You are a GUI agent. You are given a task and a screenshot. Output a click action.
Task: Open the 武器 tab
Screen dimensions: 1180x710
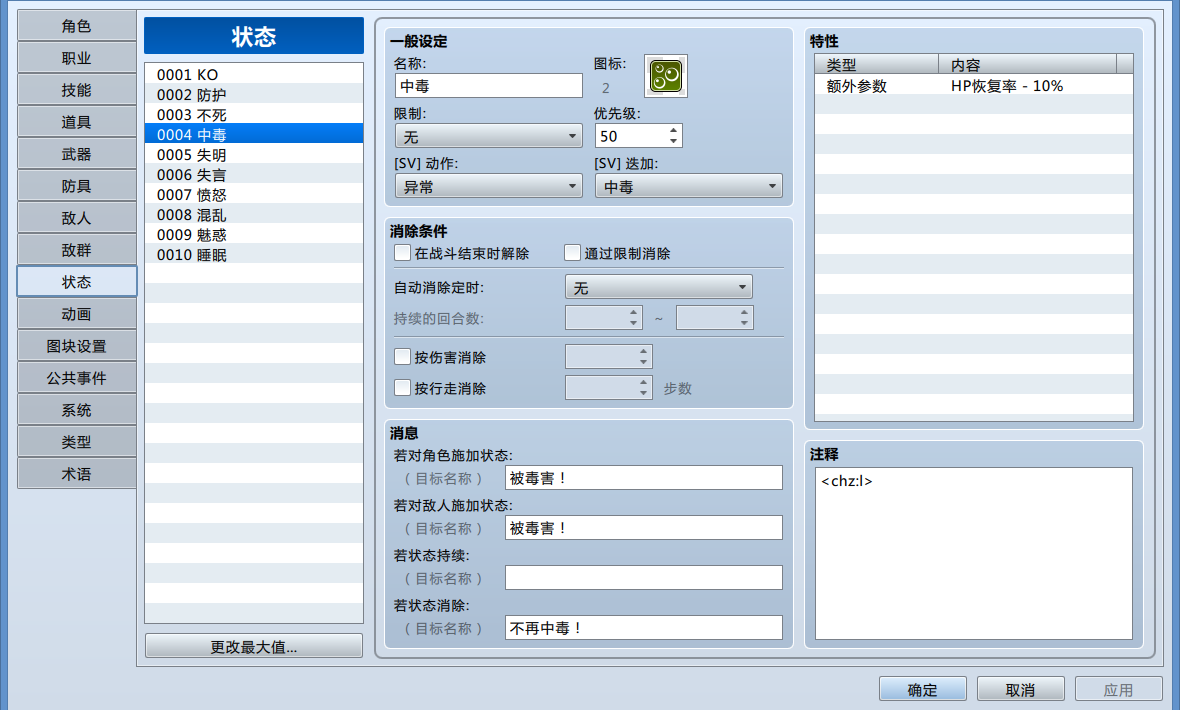point(77,154)
